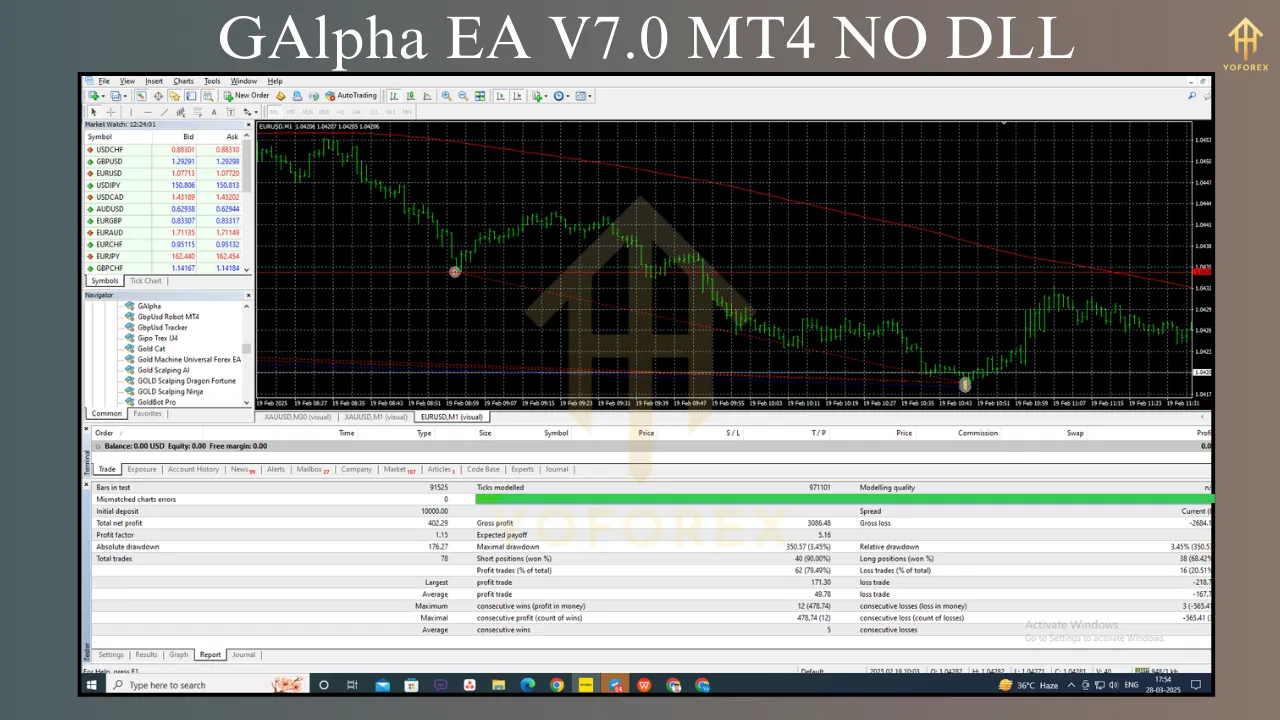The image size is (1280, 720).
Task: Click the Windows Start button
Action: coord(91,685)
